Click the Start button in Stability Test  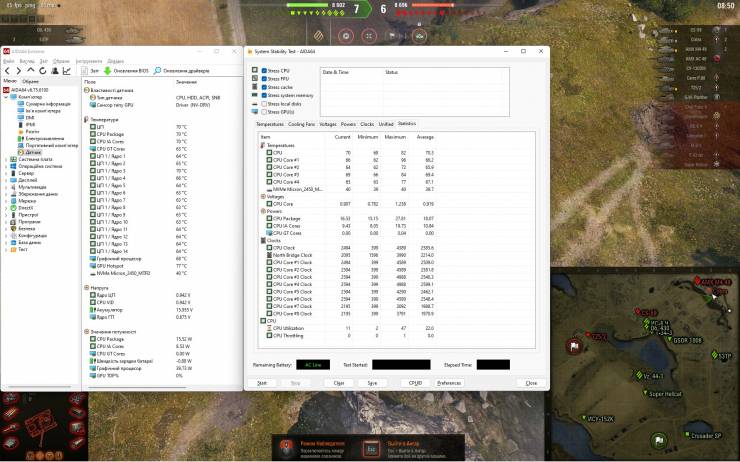tap(262, 383)
